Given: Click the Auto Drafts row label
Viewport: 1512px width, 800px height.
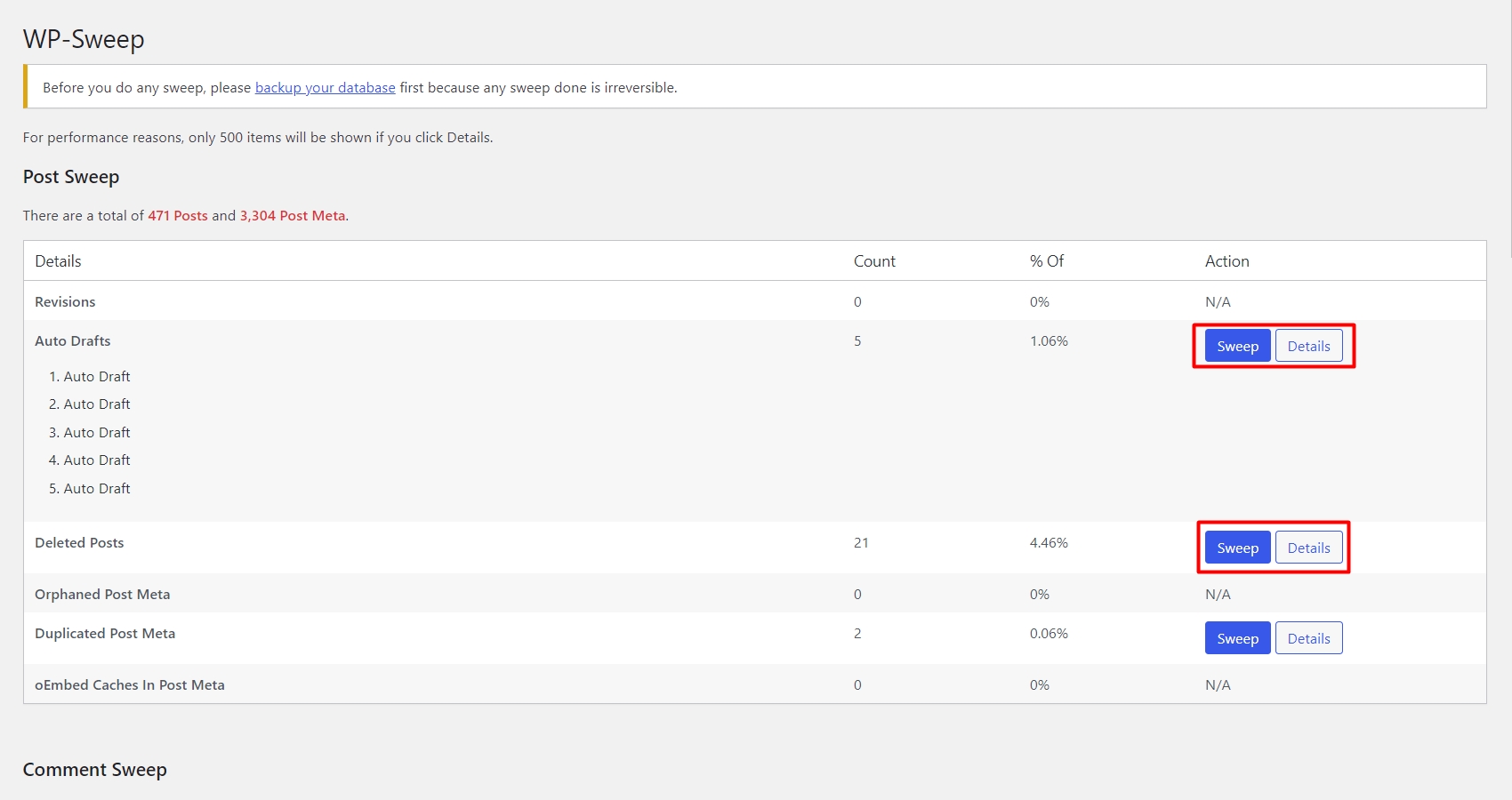Looking at the screenshot, I should [73, 340].
